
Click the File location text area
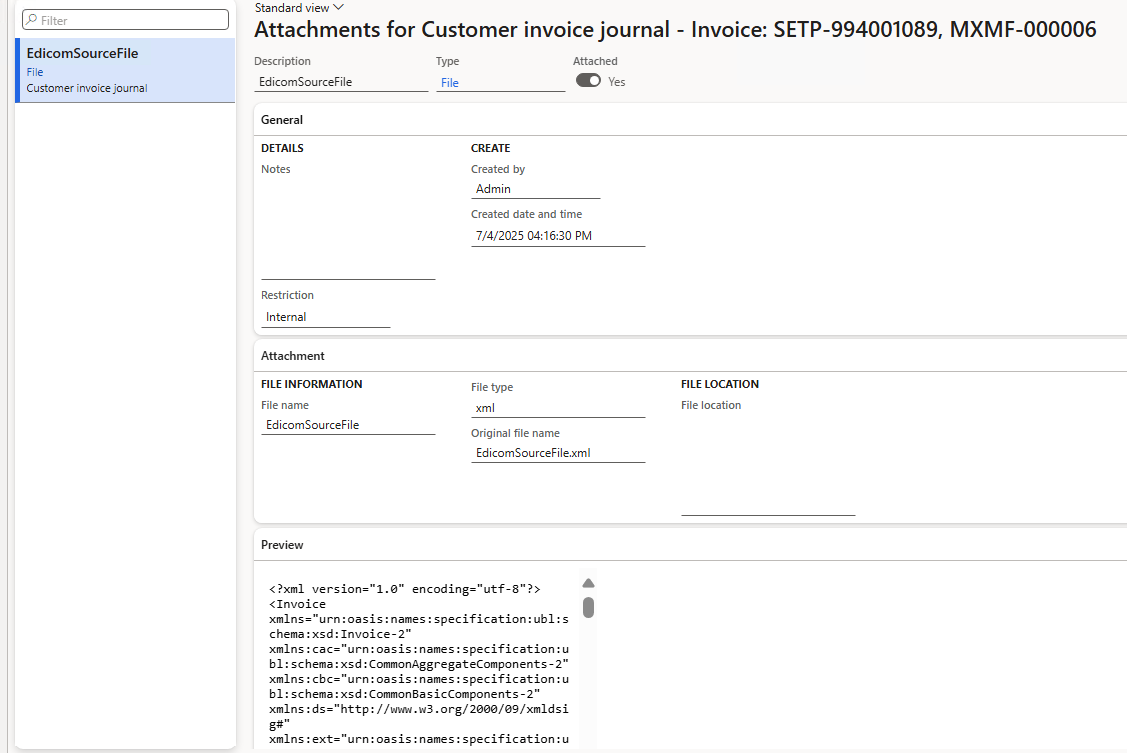[x=768, y=465]
